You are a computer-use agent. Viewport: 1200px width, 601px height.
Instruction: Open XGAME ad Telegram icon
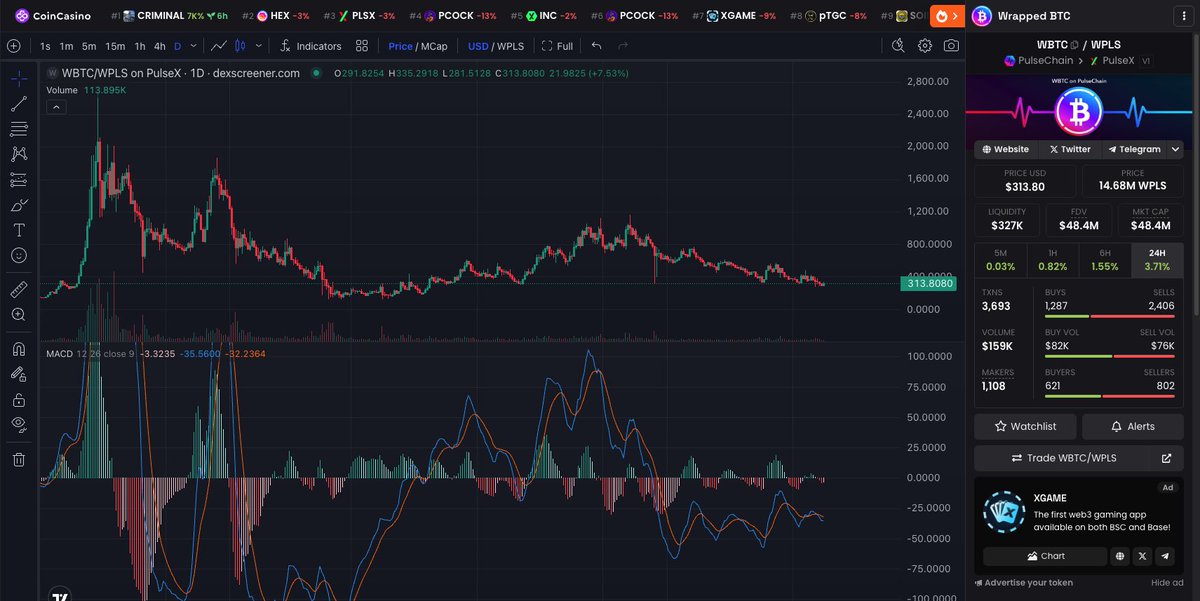[x=1166, y=556]
